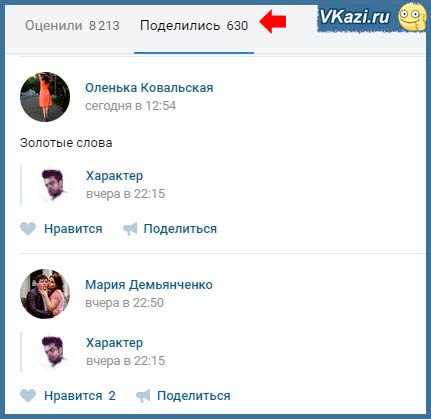This screenshot has width=431, height=419.
Task: Click Нравится under the Золотые слова post
Action: [x=73, y=229]
